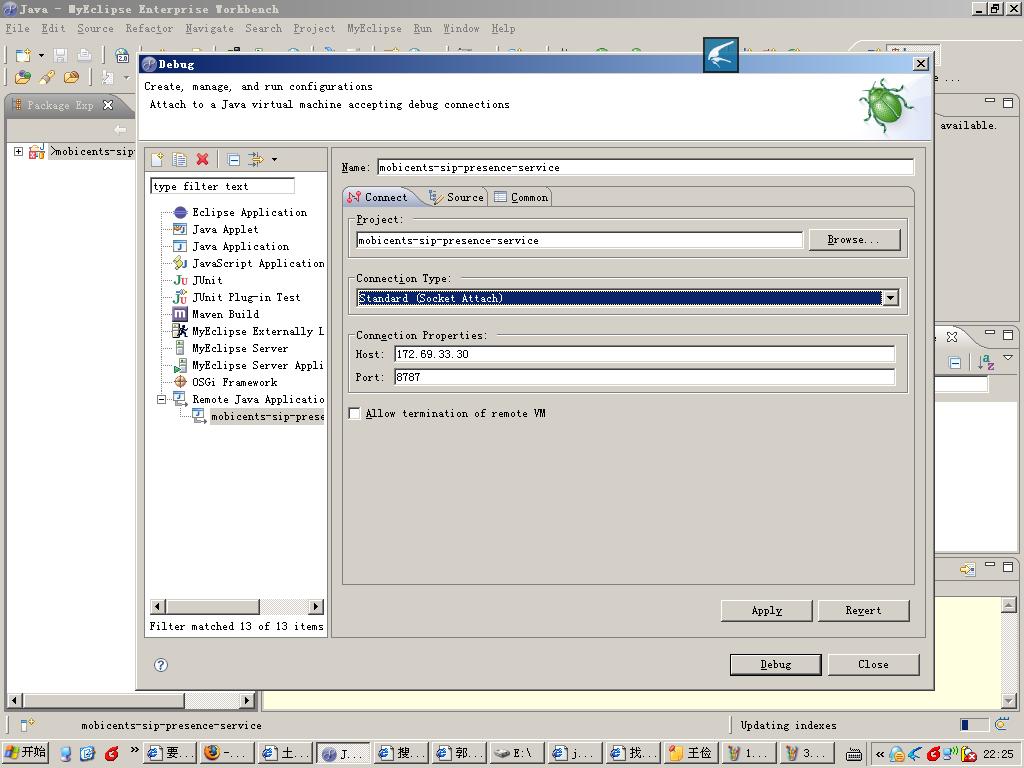Select Maven Build configuration type
This screenshot has width=1024, height=768.
(225, 314)
